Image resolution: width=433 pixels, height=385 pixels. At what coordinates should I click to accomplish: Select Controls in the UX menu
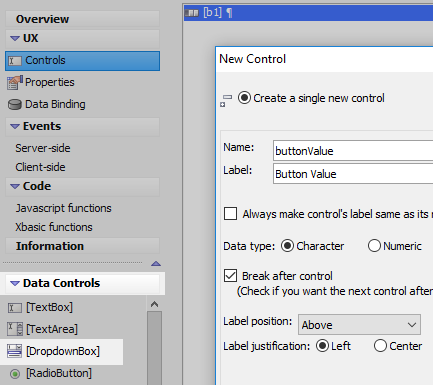pyautogui.click(x=82, y=61)
